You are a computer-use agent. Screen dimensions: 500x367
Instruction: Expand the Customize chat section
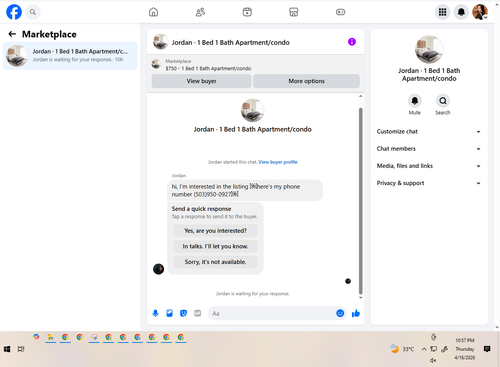[x=429, y=131]
